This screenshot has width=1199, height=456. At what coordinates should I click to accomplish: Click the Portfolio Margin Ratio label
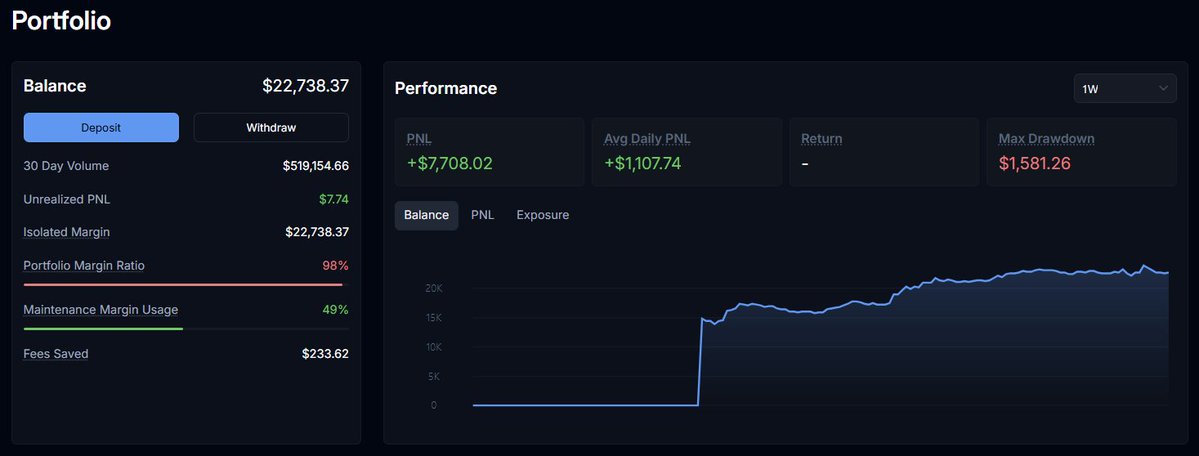(x=84, y=265)
